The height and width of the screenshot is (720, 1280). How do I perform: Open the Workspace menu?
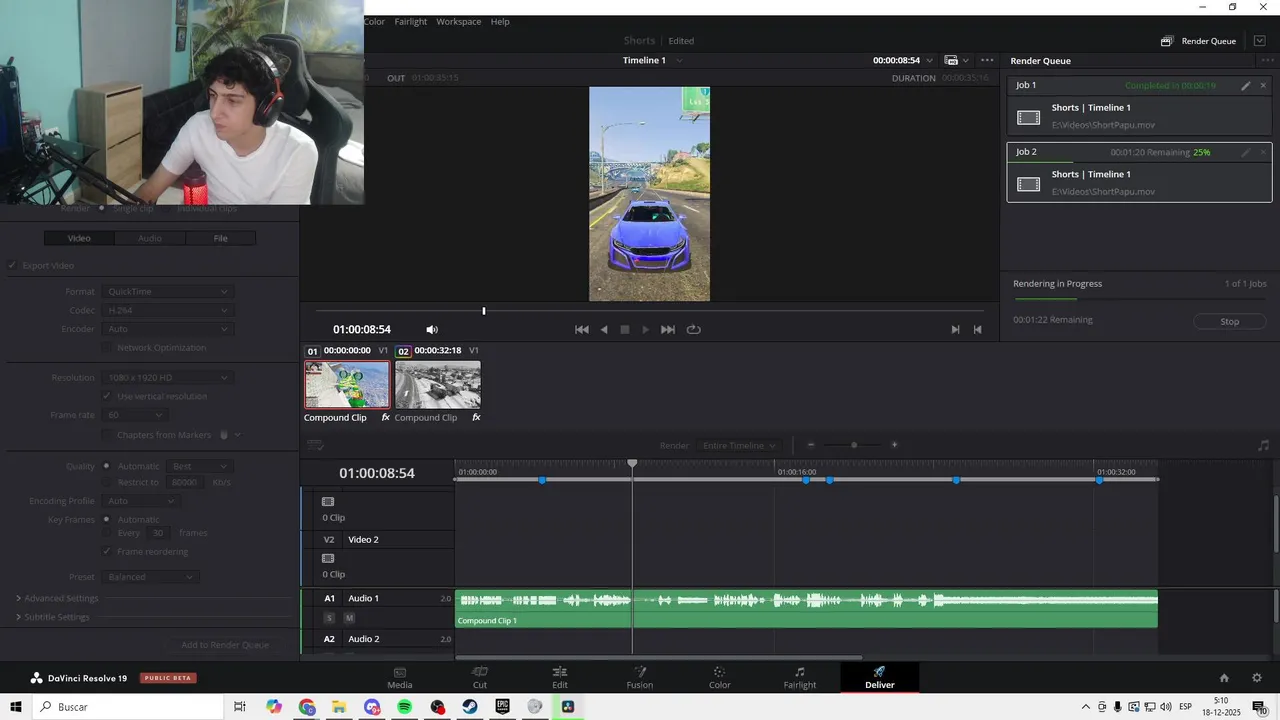tap(459, 21)
